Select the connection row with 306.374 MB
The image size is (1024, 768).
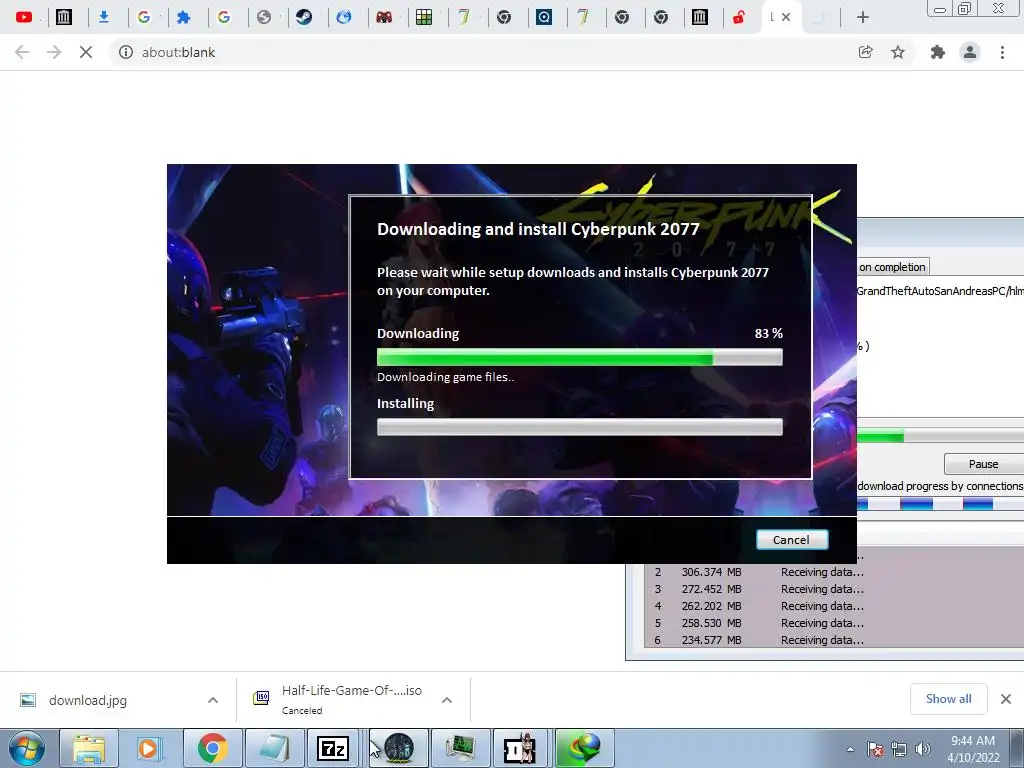(x=834, y=572)
